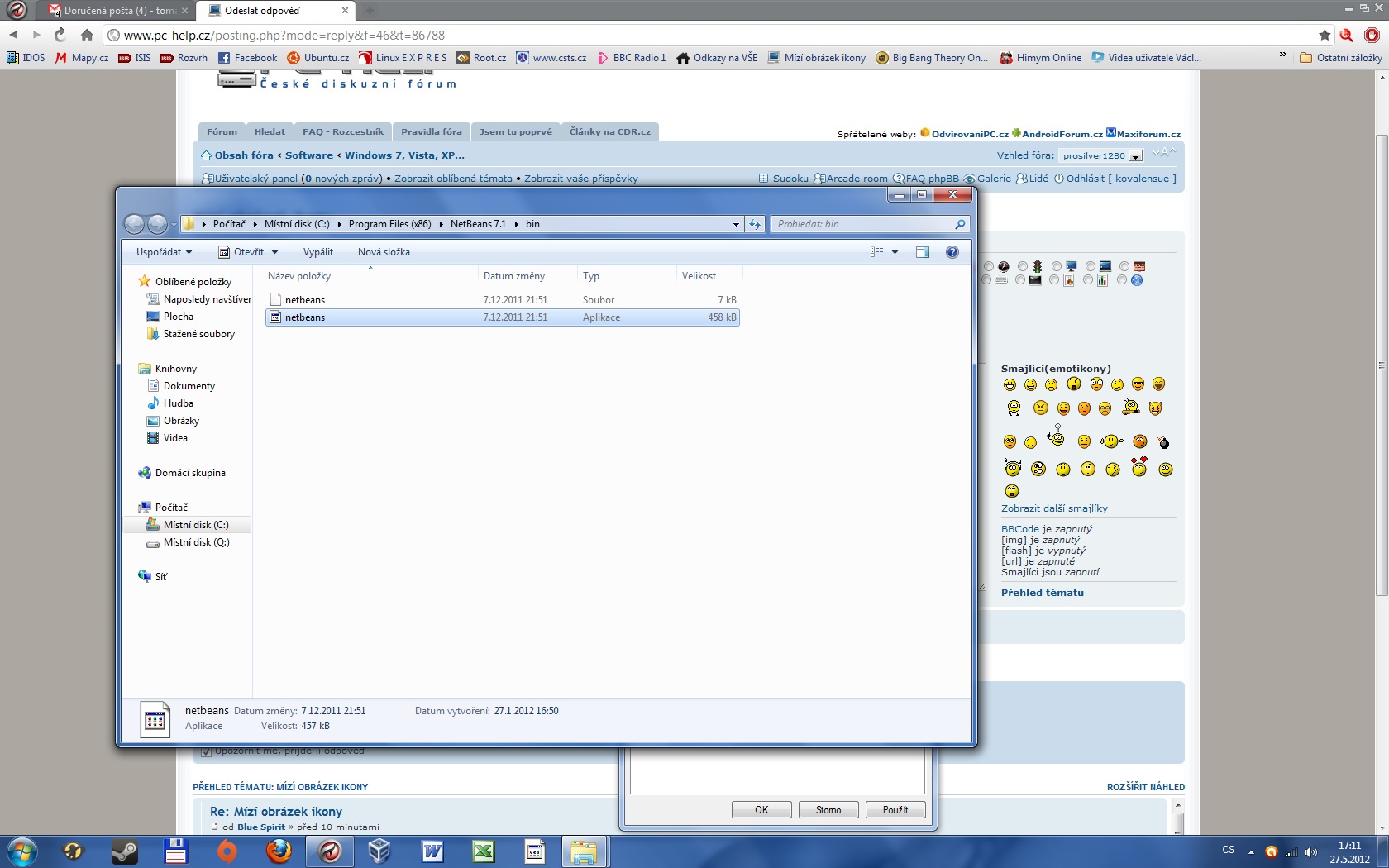Image resolution: width=1389 pixels, height=868 pixels.
Task: Open the recent locations dropdown beside nav arrows
Action: [x=174, y=225]
